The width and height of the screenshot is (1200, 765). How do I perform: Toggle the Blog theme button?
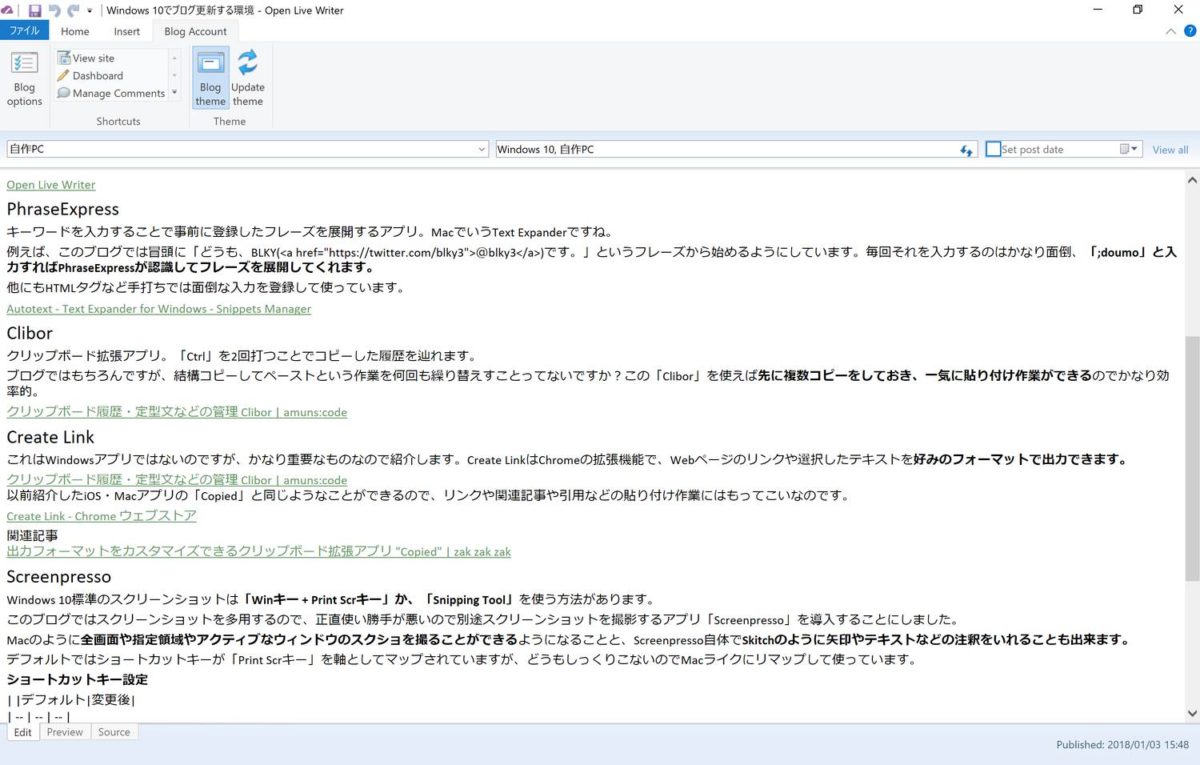210,79
